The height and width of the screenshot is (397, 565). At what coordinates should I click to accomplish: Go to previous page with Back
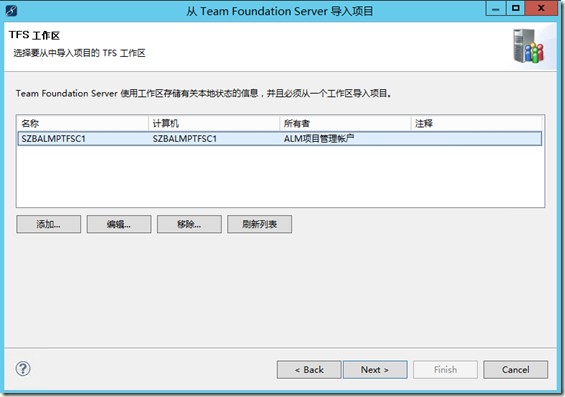tap(309, 370)
